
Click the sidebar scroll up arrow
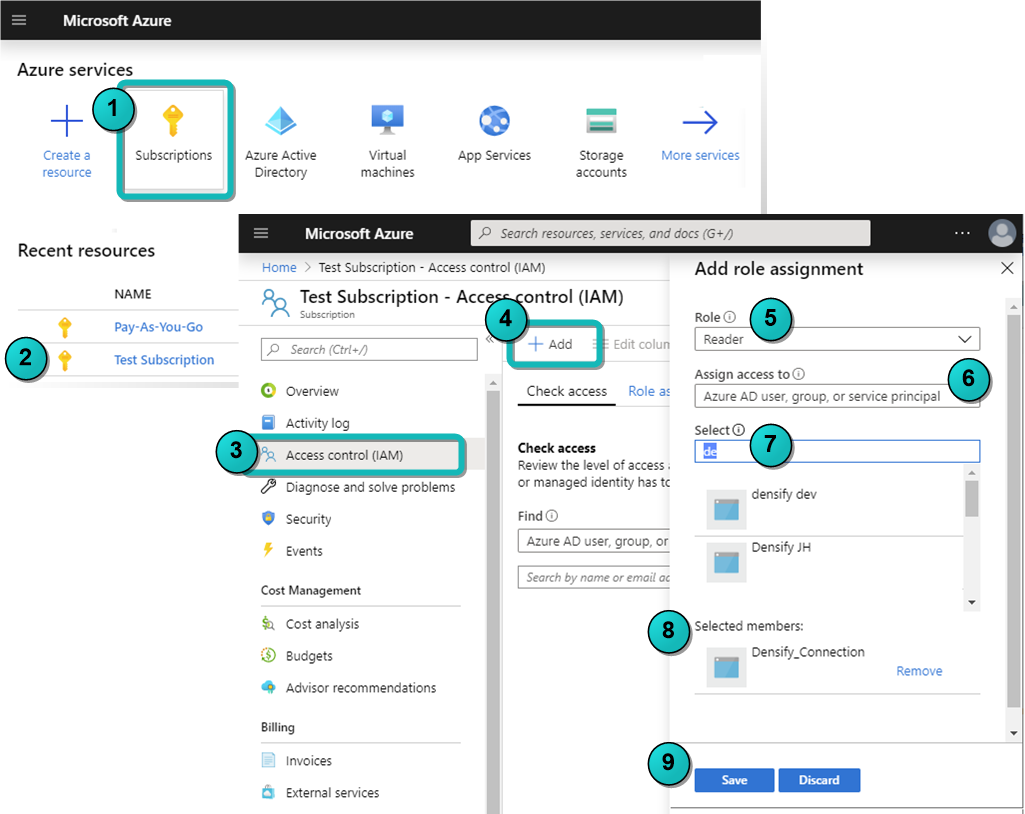pyautogui.click(x=493, y=382)
